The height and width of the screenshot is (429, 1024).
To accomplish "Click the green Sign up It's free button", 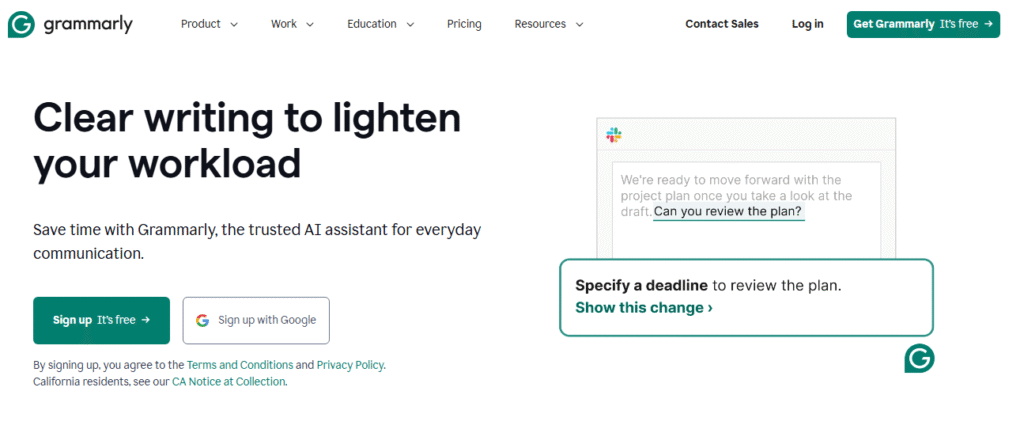I will coord(101,321).
